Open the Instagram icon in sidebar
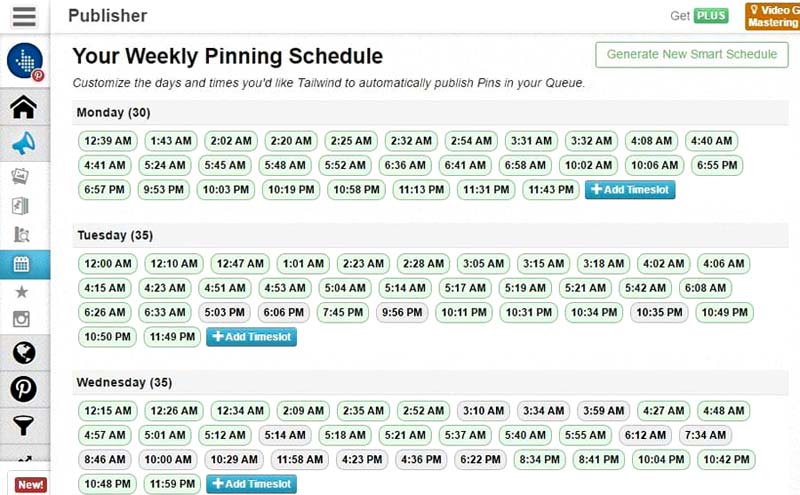The height and width of the screenshot is (495, 800). pyautogui.click(x=21, y=319)
